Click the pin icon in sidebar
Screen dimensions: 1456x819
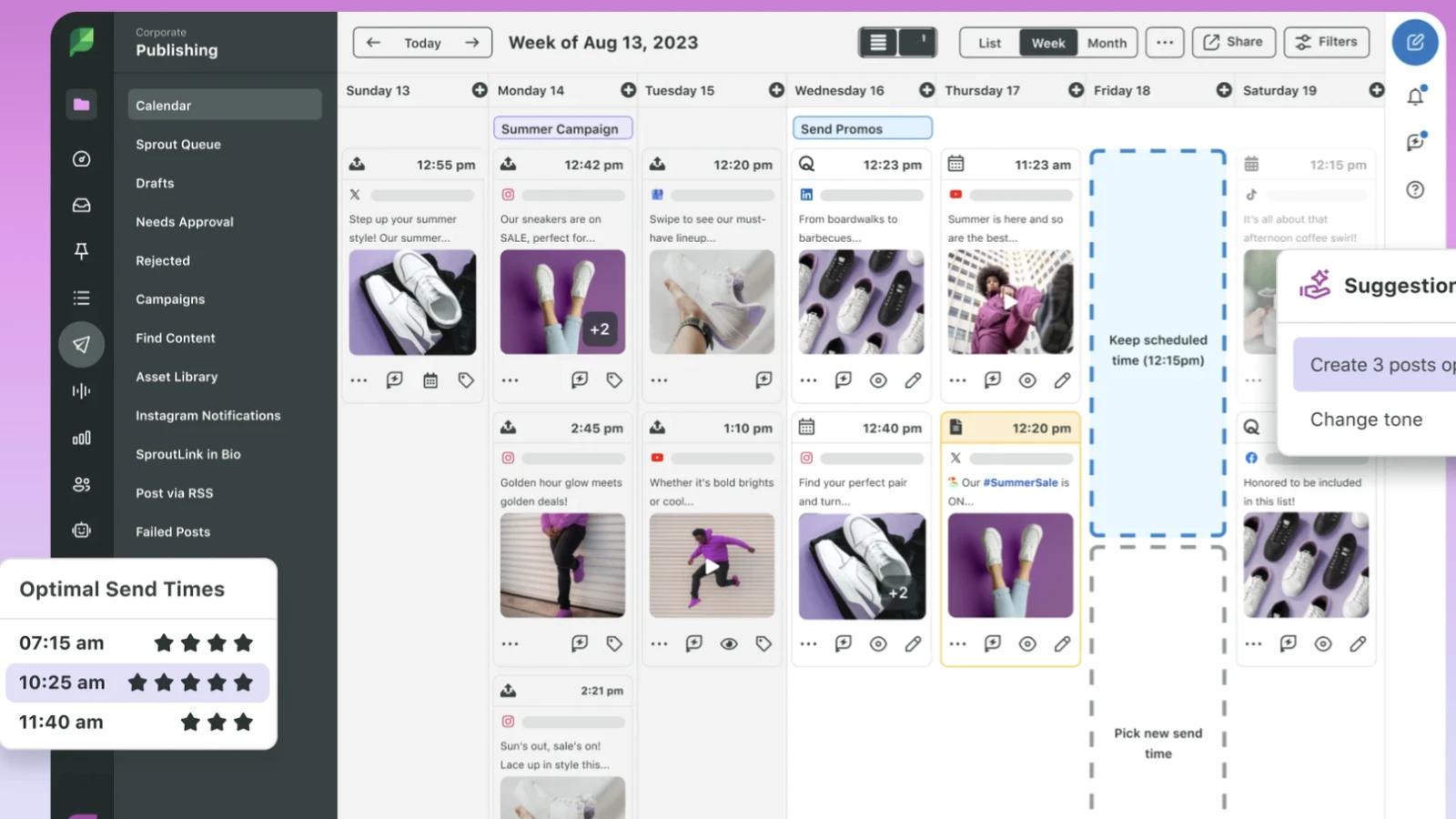[81, 251]
